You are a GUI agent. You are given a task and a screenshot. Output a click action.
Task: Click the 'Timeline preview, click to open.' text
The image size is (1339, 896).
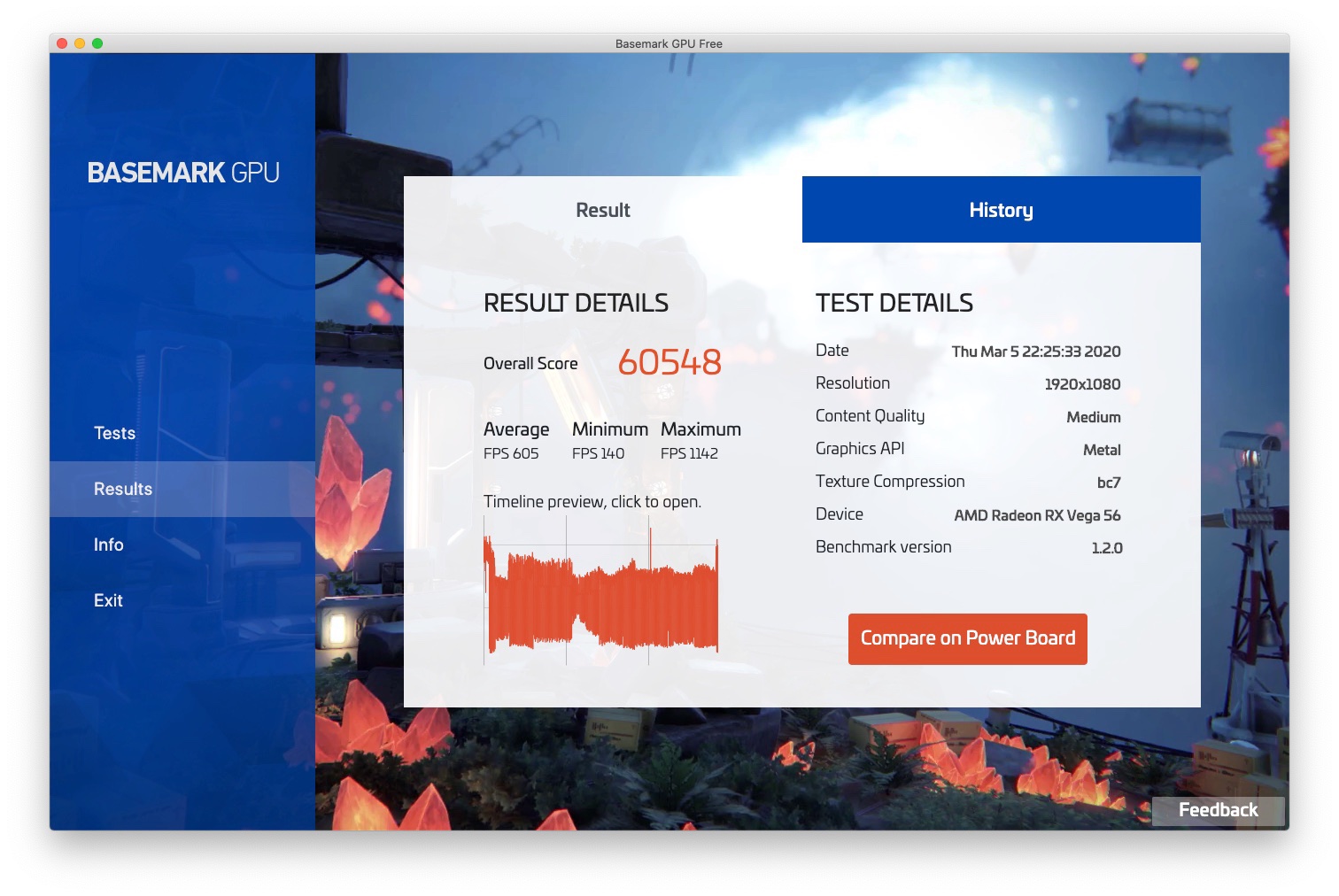[592, 502]
